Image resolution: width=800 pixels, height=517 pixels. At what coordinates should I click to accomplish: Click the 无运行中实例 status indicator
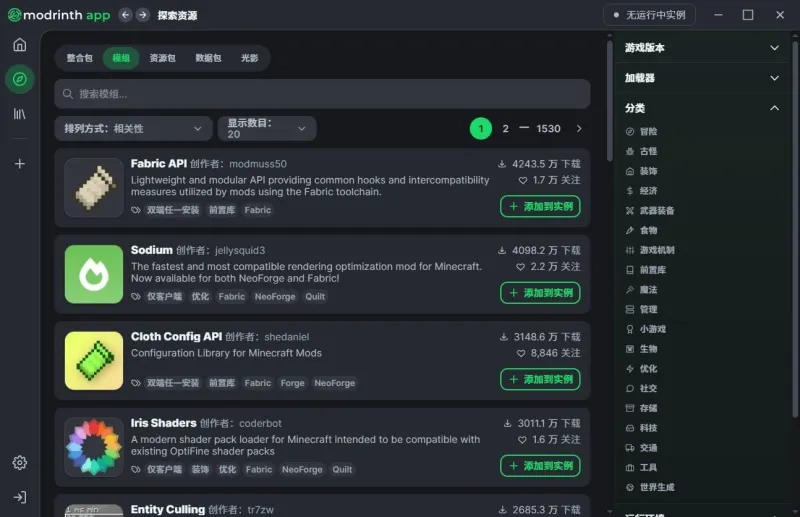649,15
